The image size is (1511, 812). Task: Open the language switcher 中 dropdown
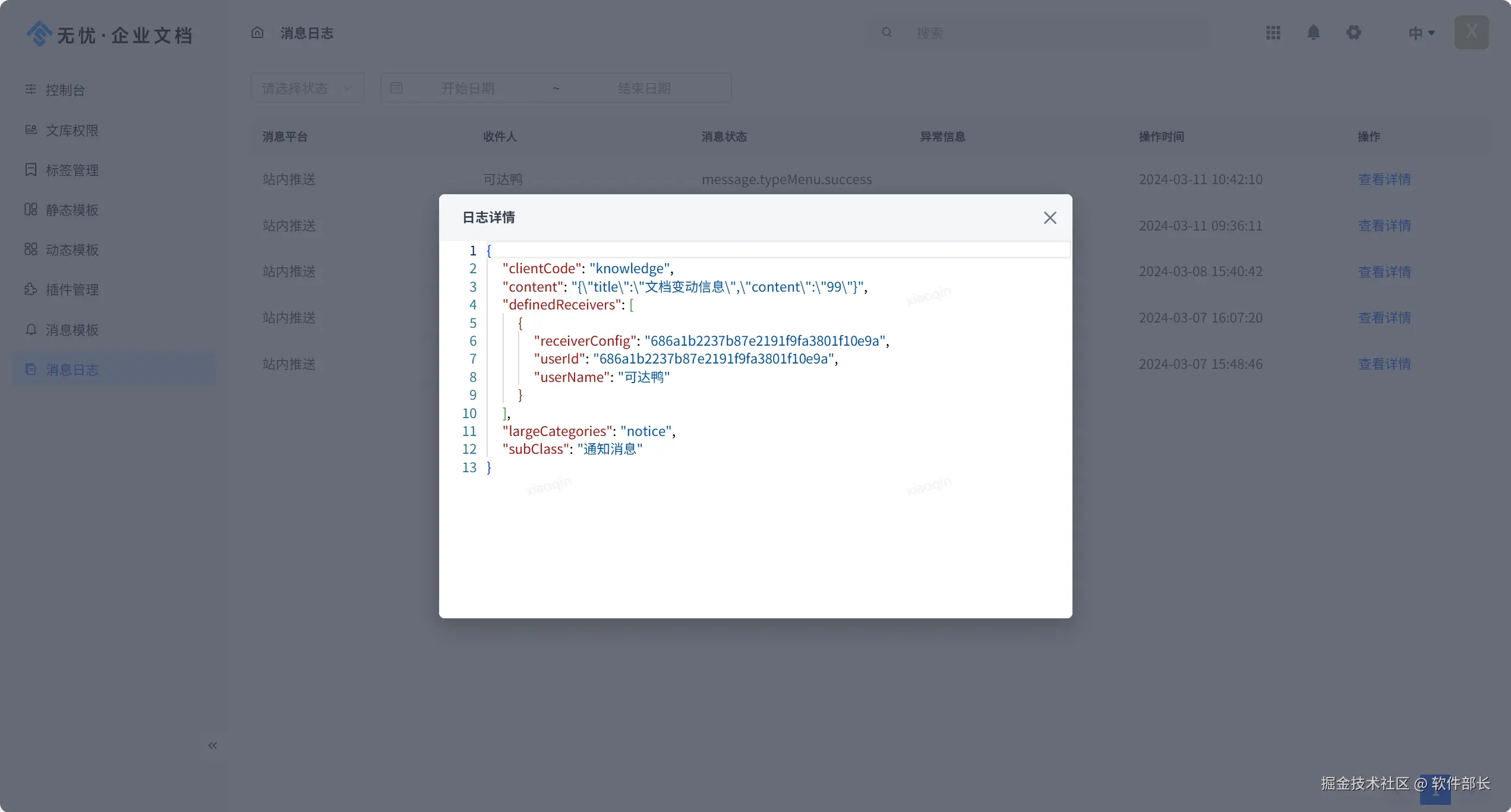tap(1421, 33)
